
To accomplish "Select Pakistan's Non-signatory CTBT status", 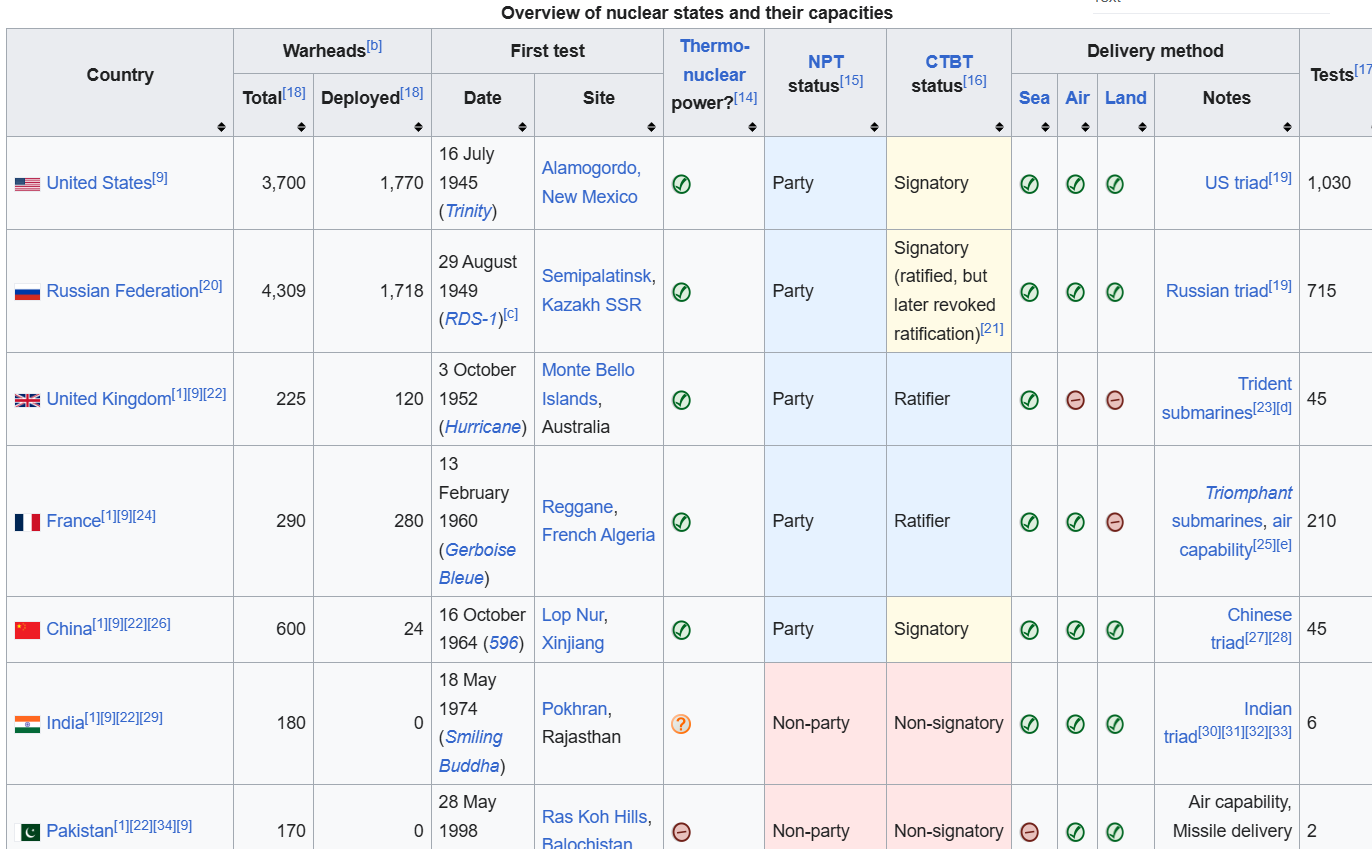I will tap(949, 831).
